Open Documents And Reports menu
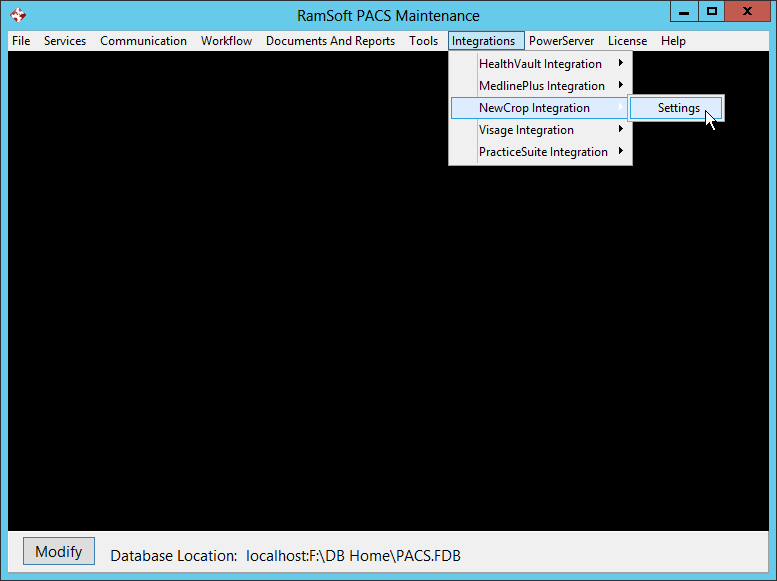 (x=330, y=41)
